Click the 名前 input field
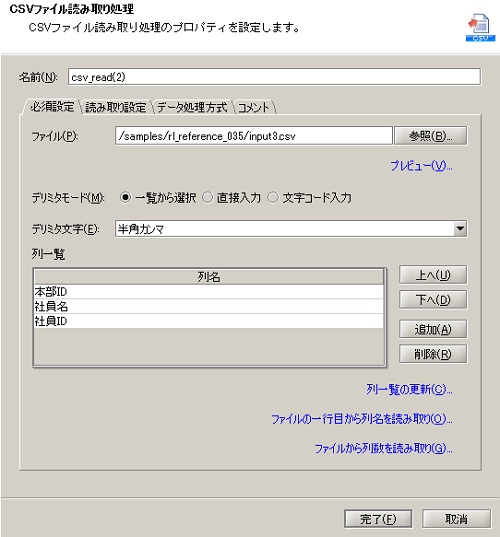The height and width of the screenshot is (537, 500). 274,77
